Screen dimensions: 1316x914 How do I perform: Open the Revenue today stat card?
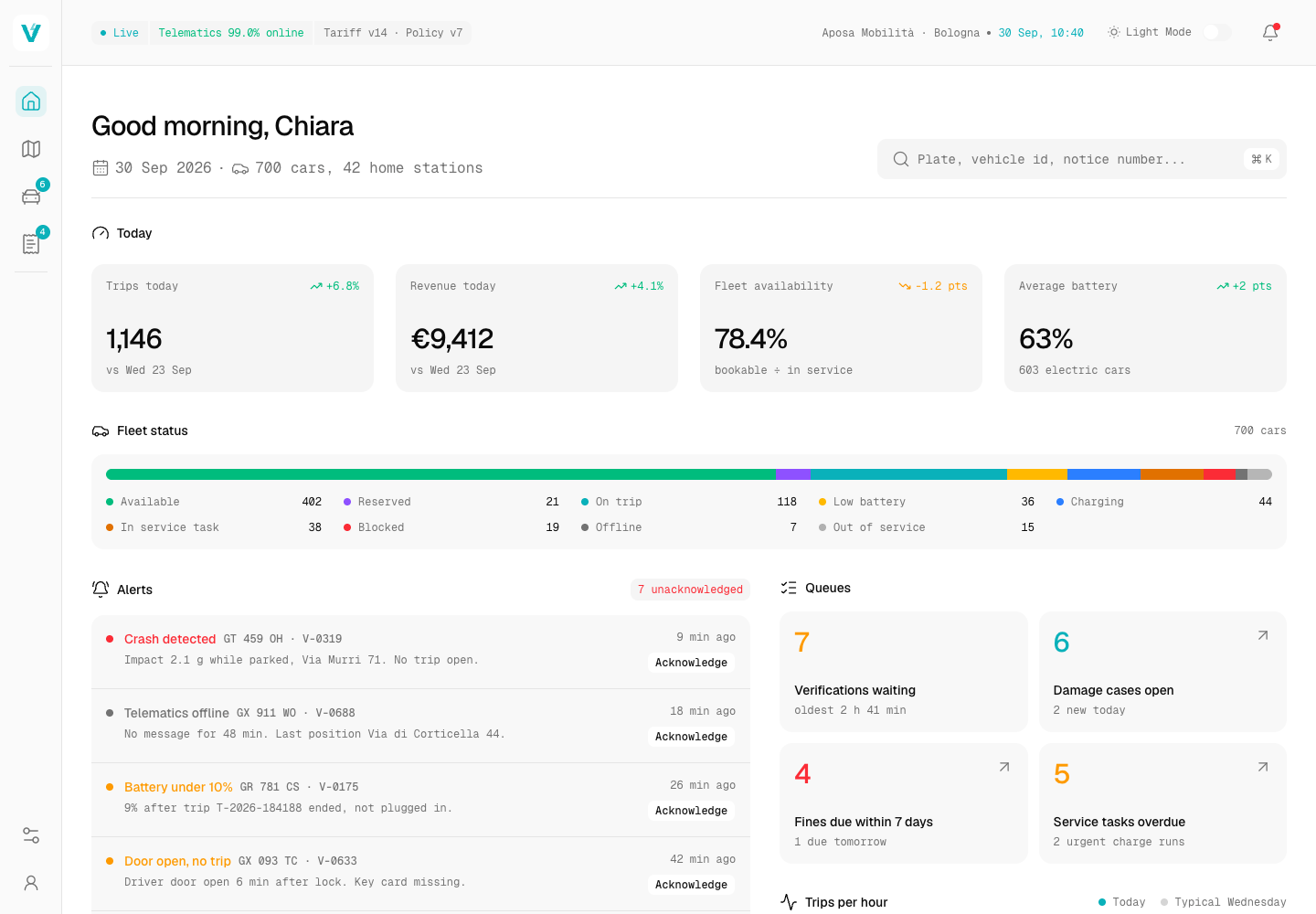coord(536,328)
